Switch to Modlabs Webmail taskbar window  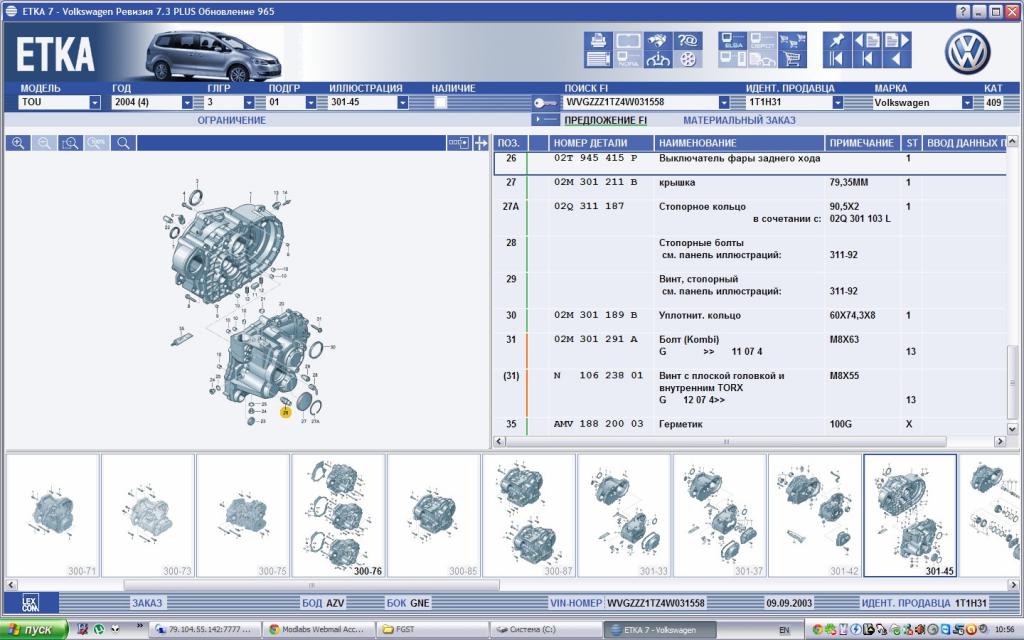[316, 630]
